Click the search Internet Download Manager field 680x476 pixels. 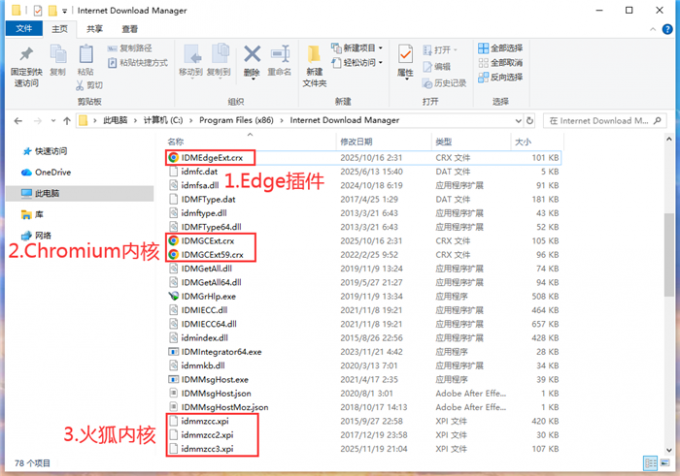pos(605,121)
